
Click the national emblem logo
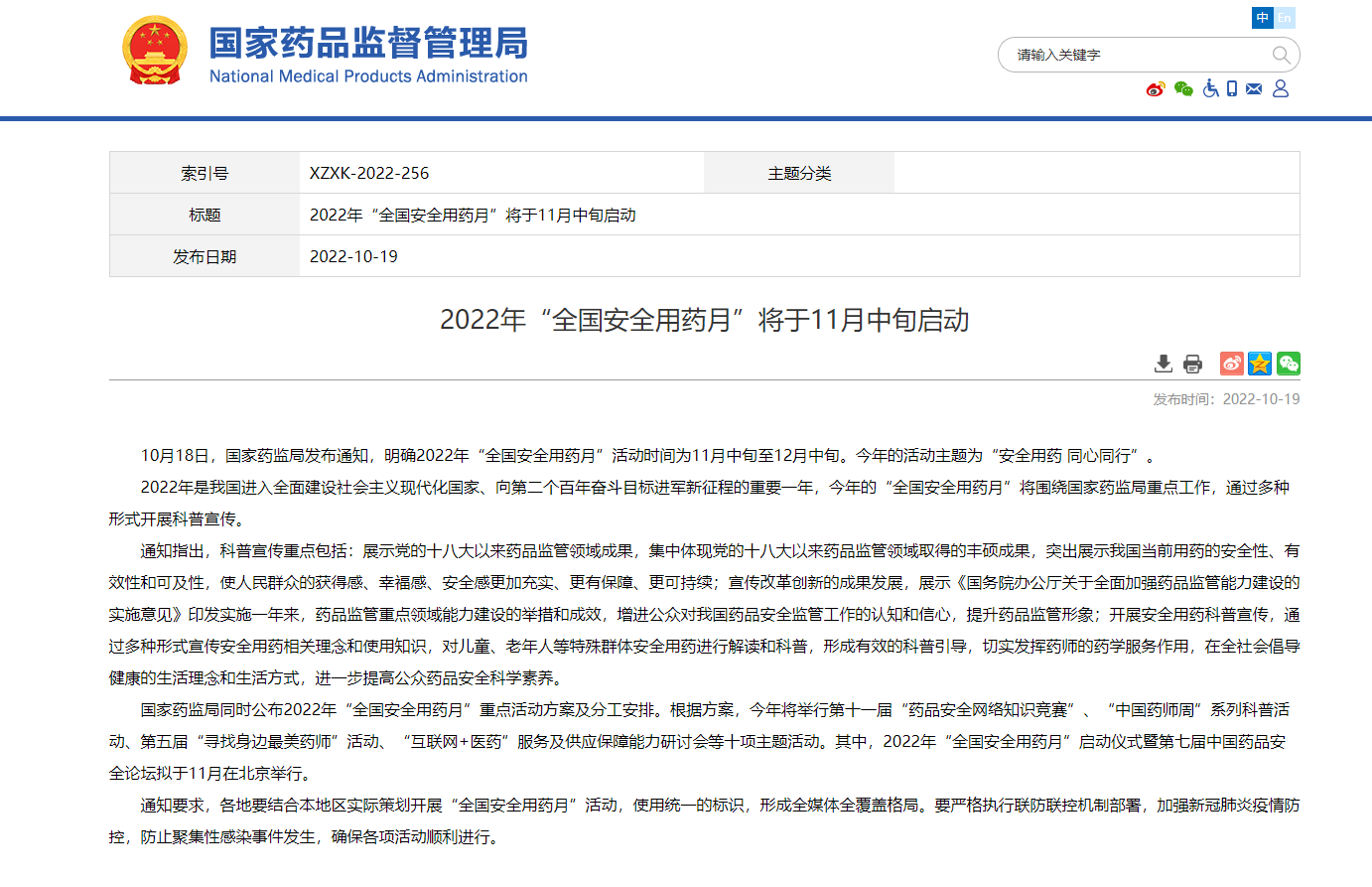click(x=154, y=51)
